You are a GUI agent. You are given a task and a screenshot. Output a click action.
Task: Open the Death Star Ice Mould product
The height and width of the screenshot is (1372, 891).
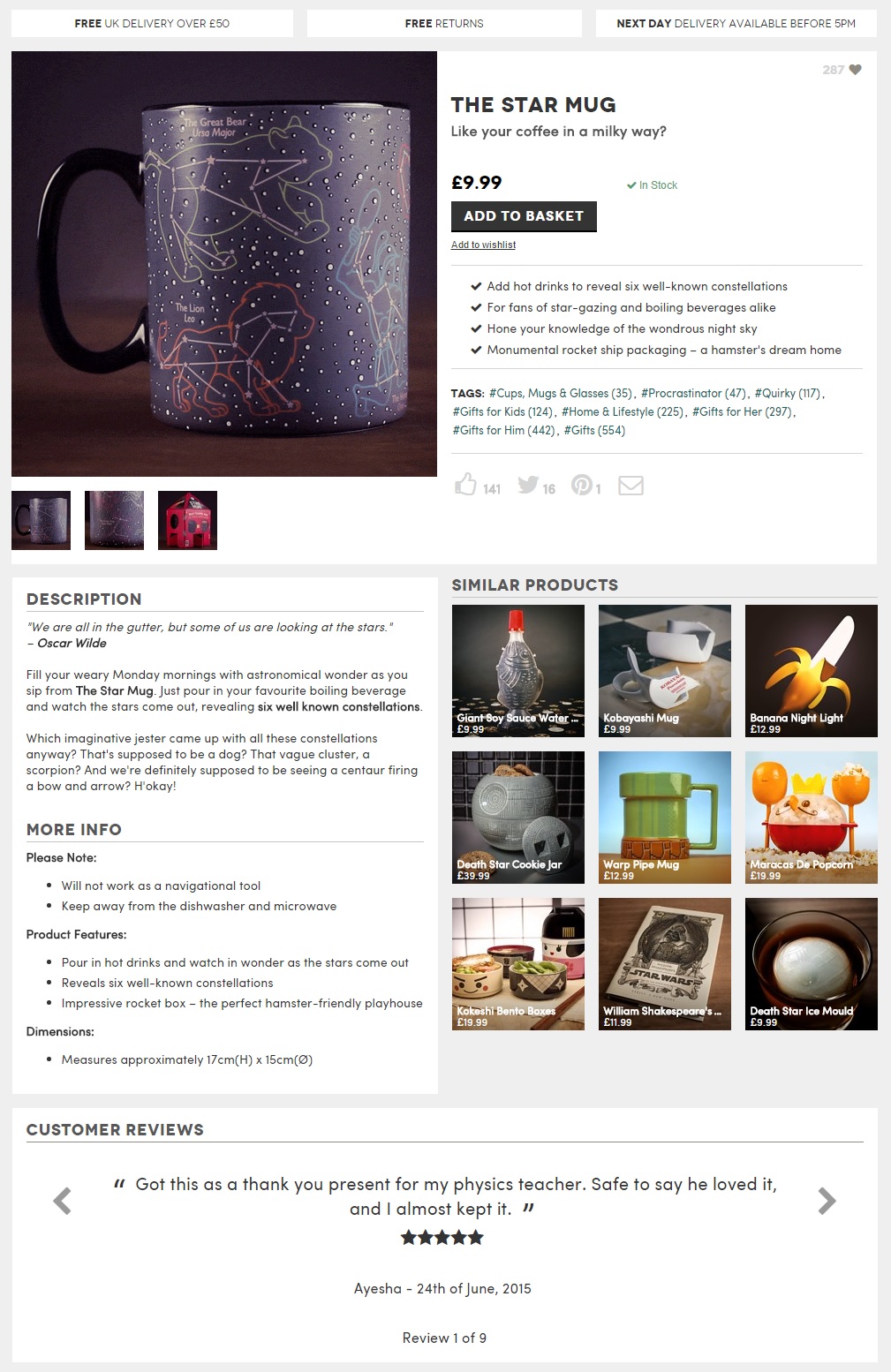[x=812, y=964]
